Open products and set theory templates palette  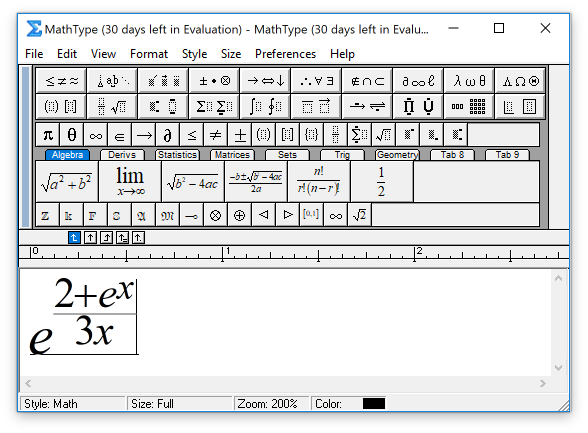(418, 106)
